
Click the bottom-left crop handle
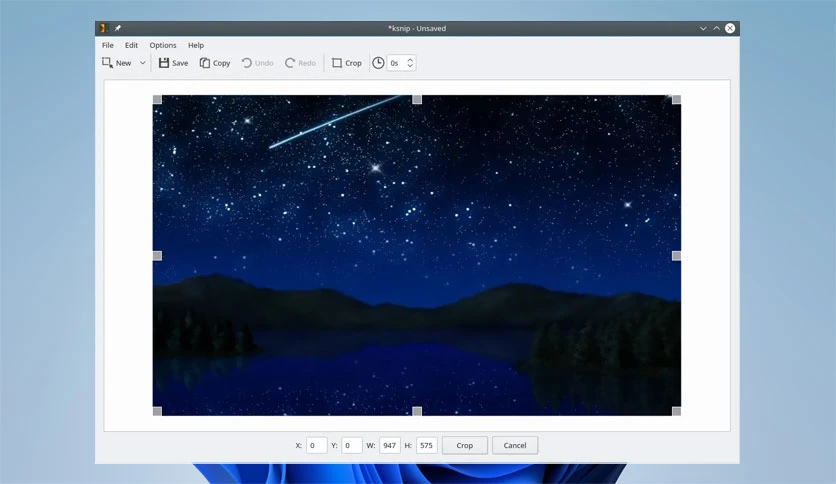(157, 411)
